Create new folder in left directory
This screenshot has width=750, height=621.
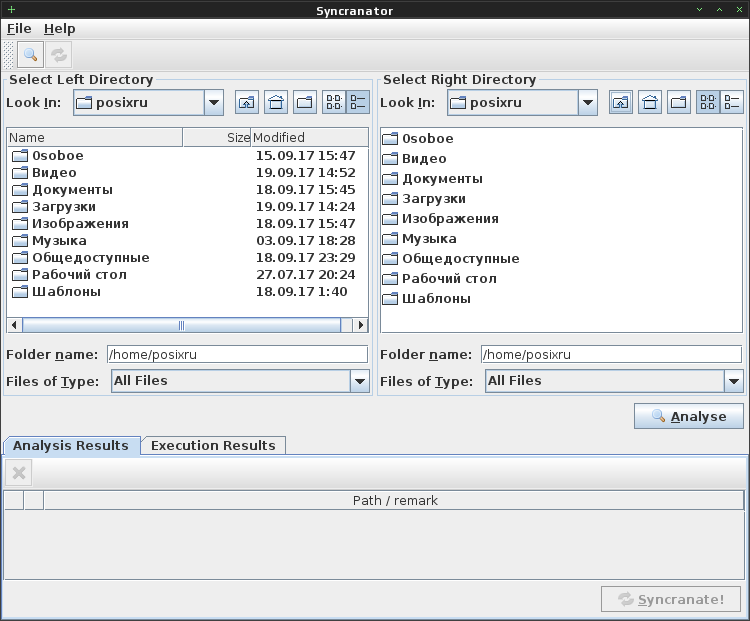click(305, 102)
